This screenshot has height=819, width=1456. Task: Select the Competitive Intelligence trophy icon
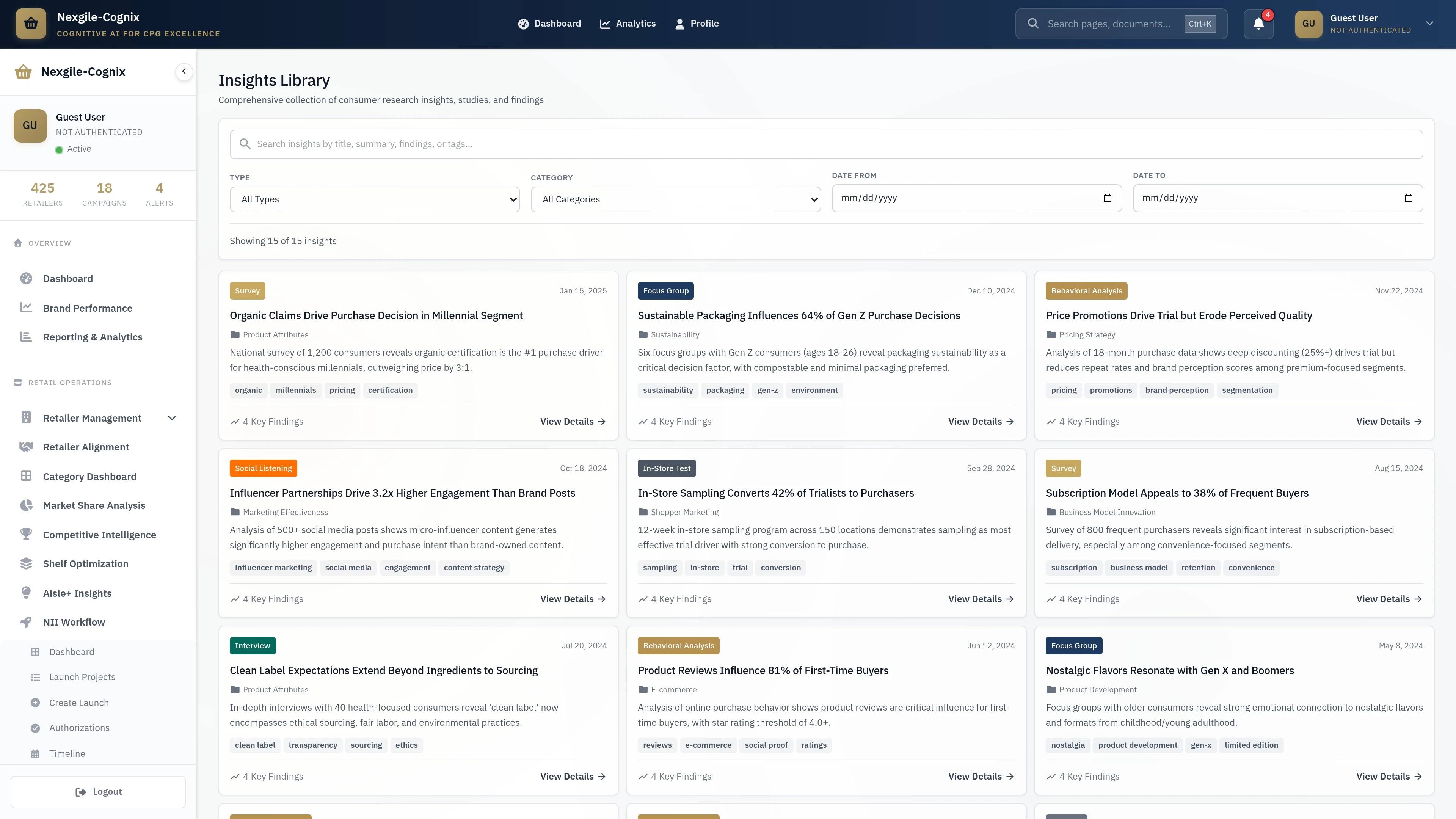26,534
